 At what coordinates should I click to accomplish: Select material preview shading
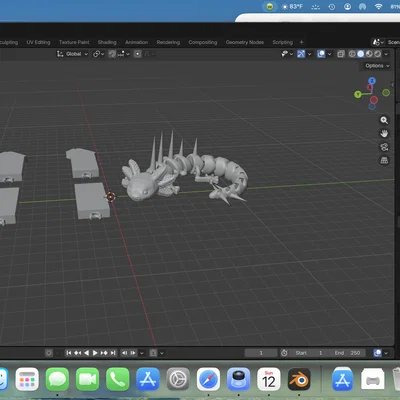[369, 54]
